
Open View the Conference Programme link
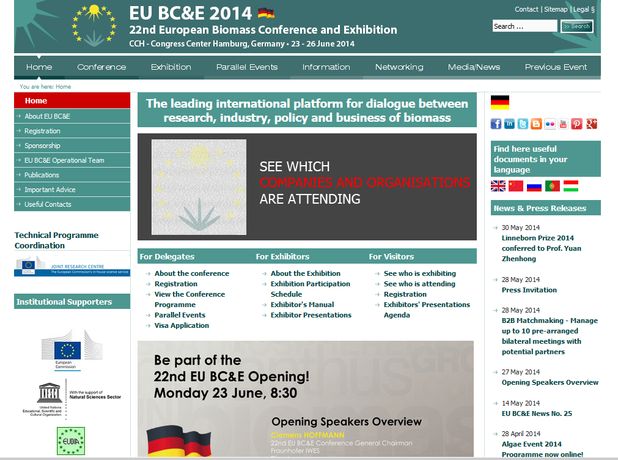(190, 299)
